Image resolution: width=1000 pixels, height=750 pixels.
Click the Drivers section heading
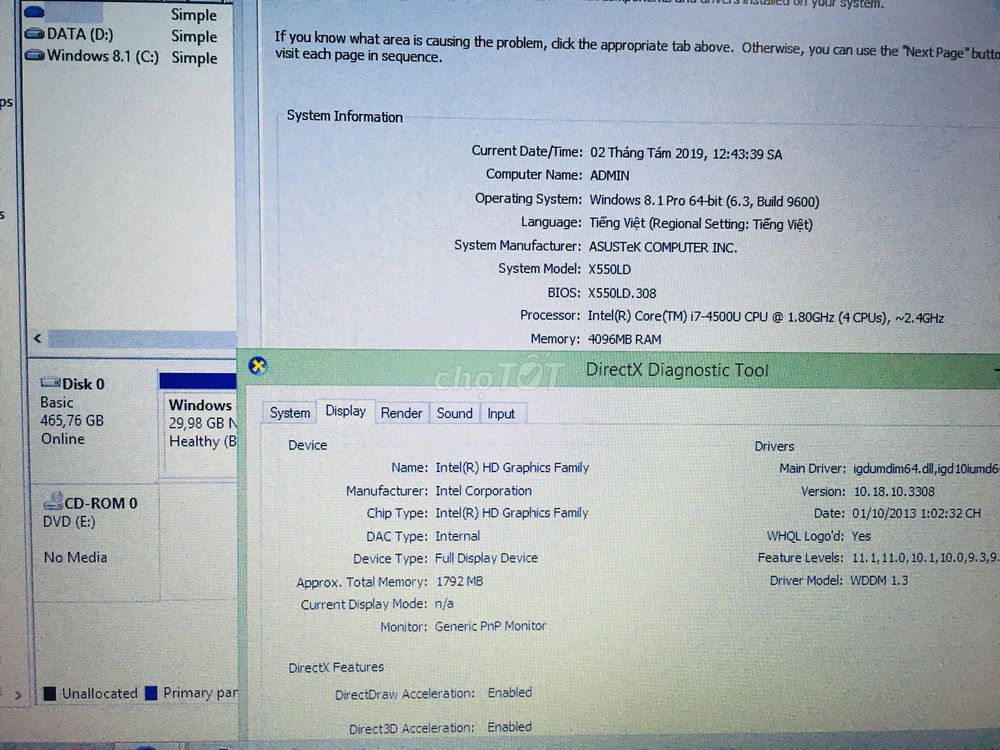(774, 446)
